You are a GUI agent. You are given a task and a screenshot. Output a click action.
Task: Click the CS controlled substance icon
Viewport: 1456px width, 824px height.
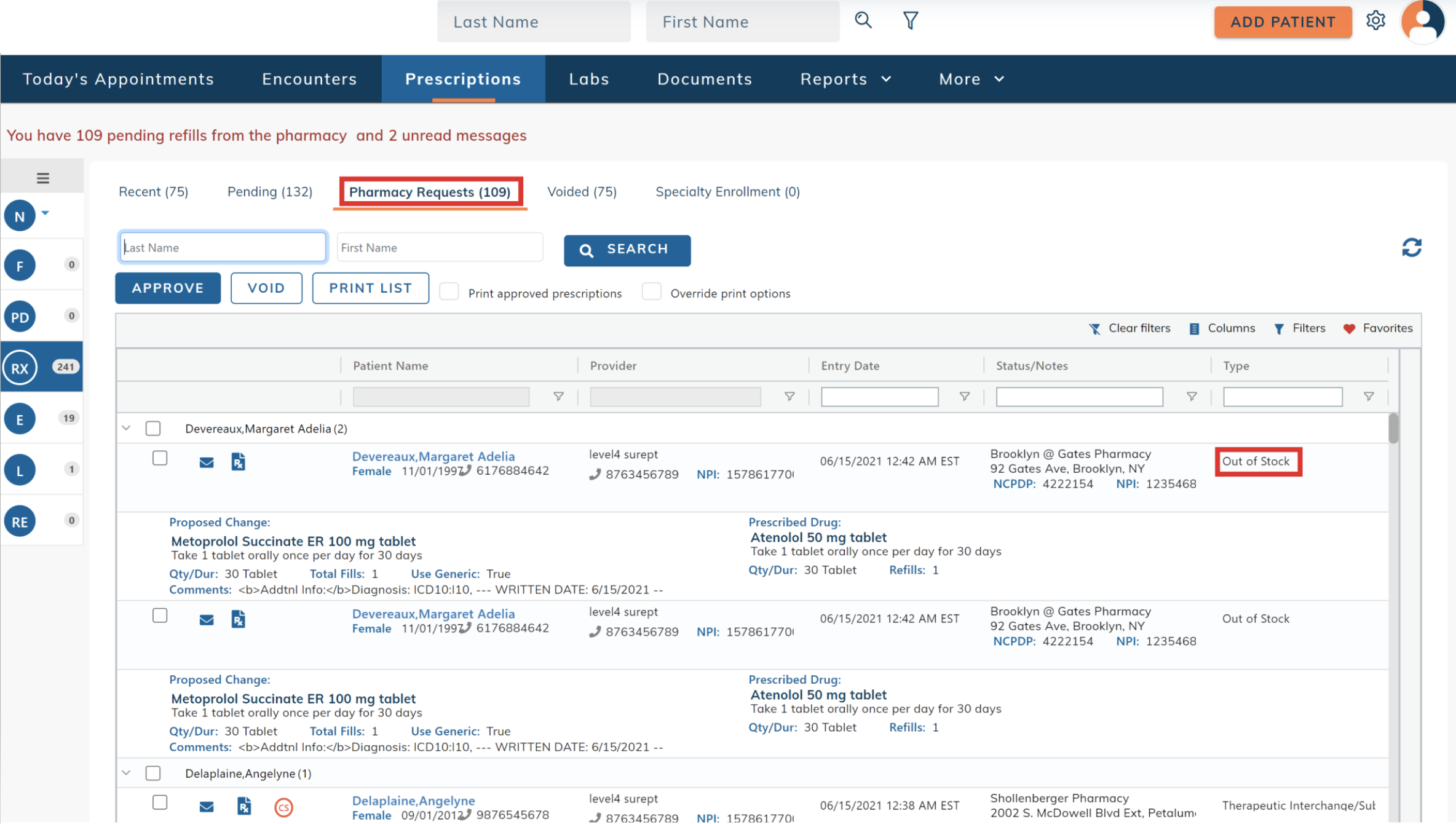pyautogui.click(x=283, y=807)
